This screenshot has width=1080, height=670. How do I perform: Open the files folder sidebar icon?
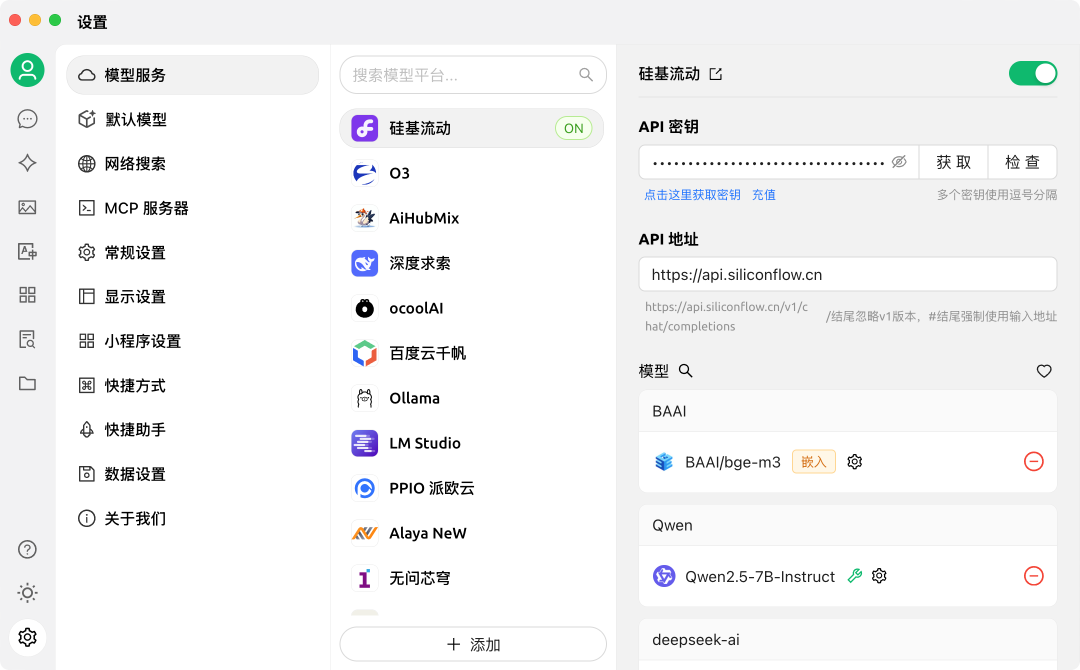[28, 384]
